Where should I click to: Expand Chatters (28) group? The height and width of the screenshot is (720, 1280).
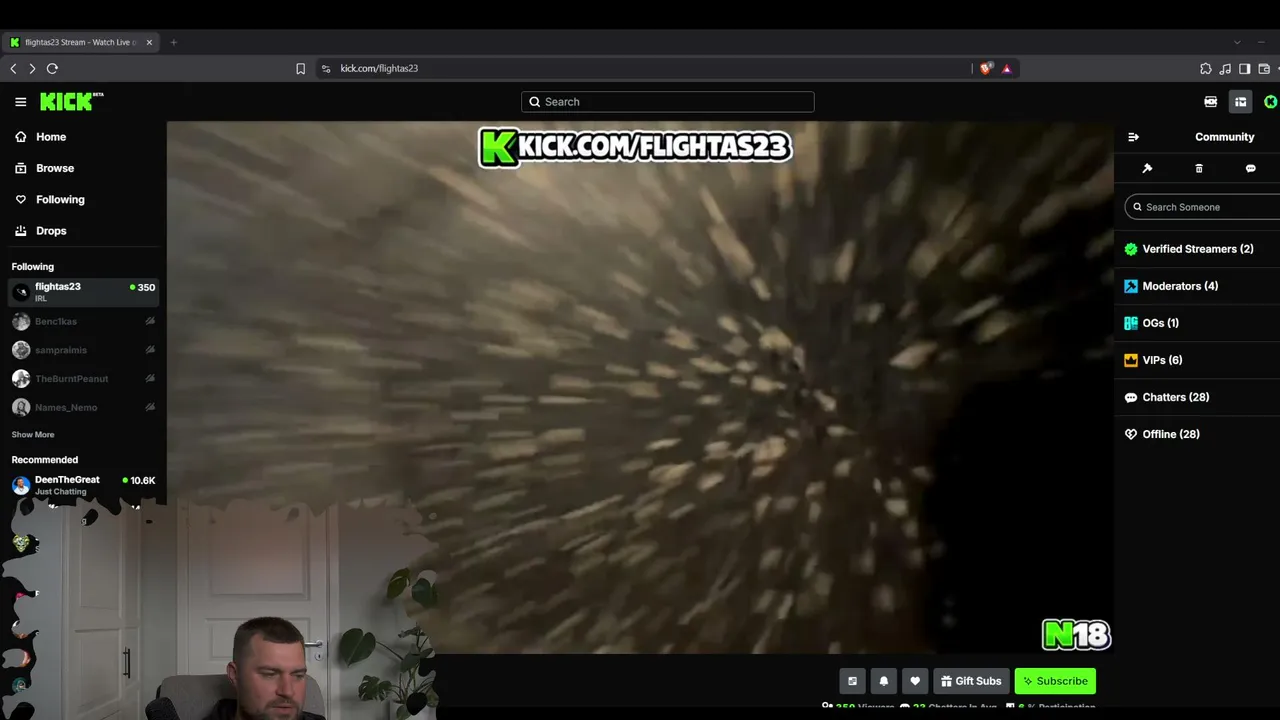(x=1197, y=397)
